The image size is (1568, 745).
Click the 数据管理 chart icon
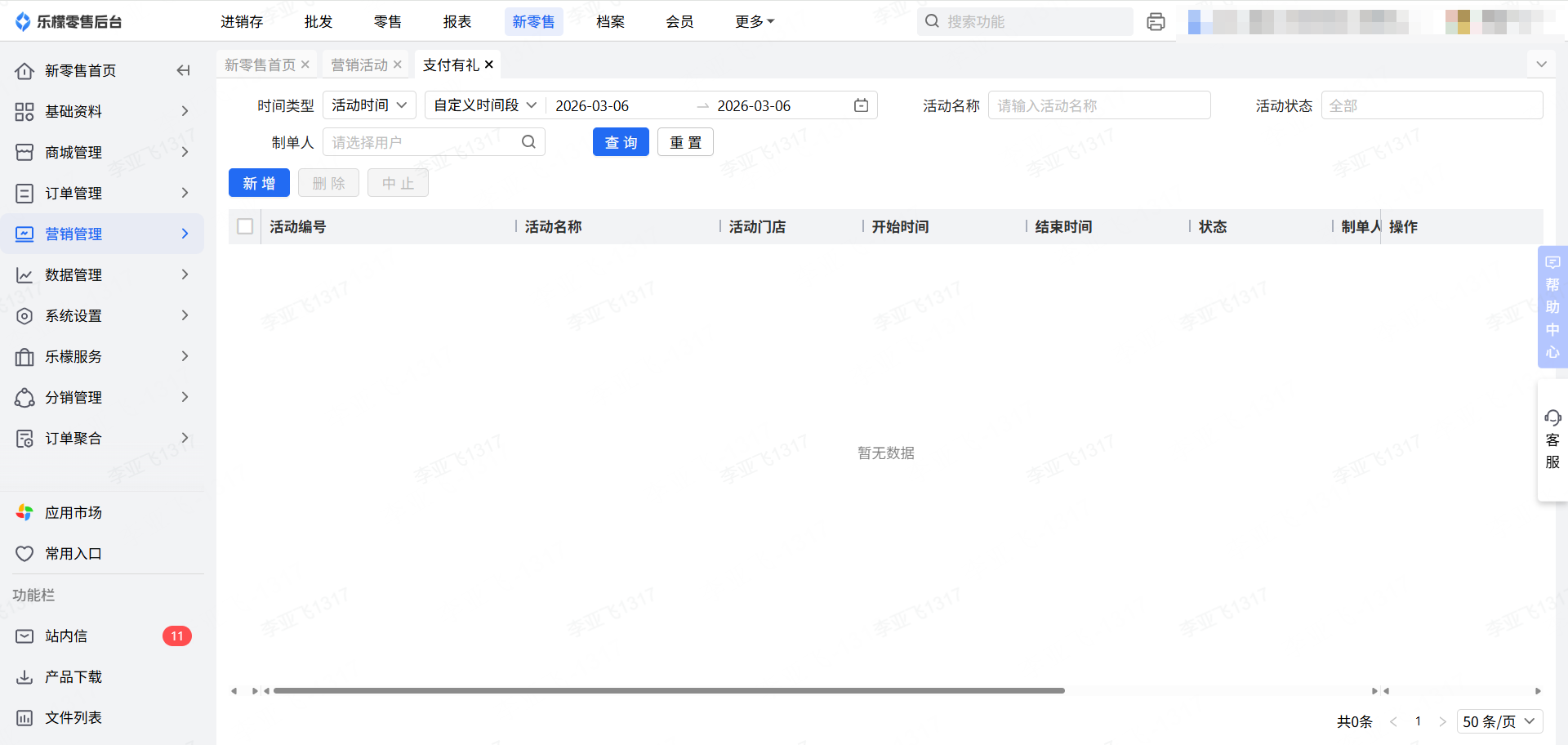pos(24,275)
